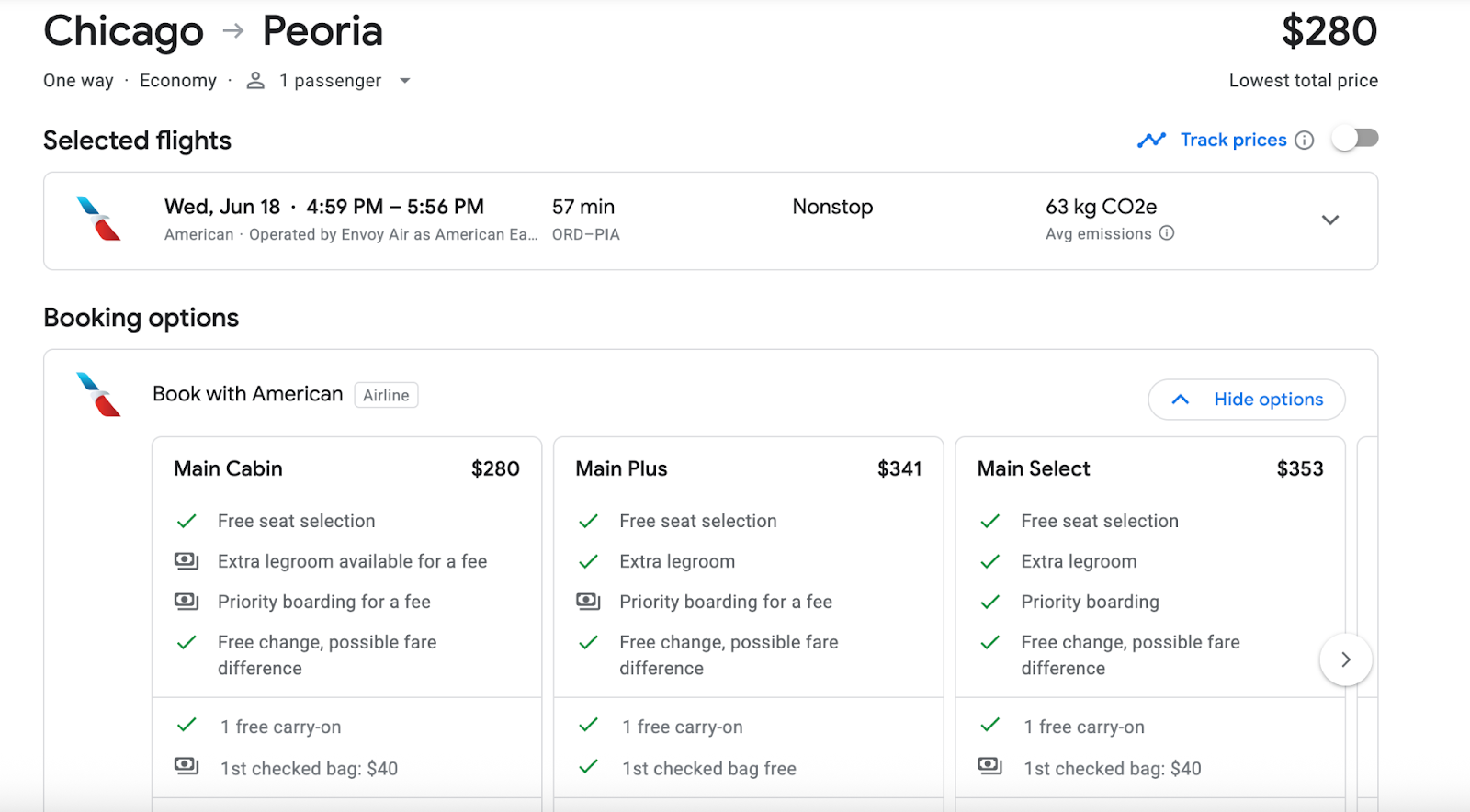Click the passenger person icon
Viewport: 1470px width, 812px height.
(255, 81)
